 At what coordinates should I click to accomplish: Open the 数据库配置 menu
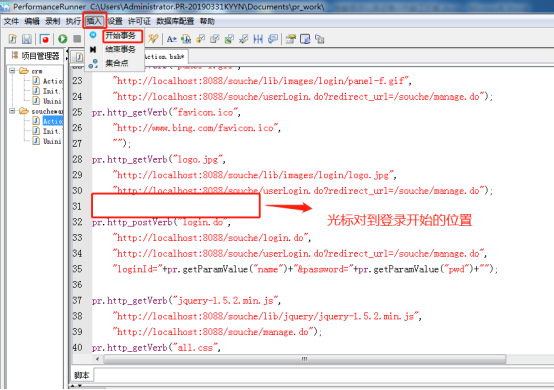175,21
